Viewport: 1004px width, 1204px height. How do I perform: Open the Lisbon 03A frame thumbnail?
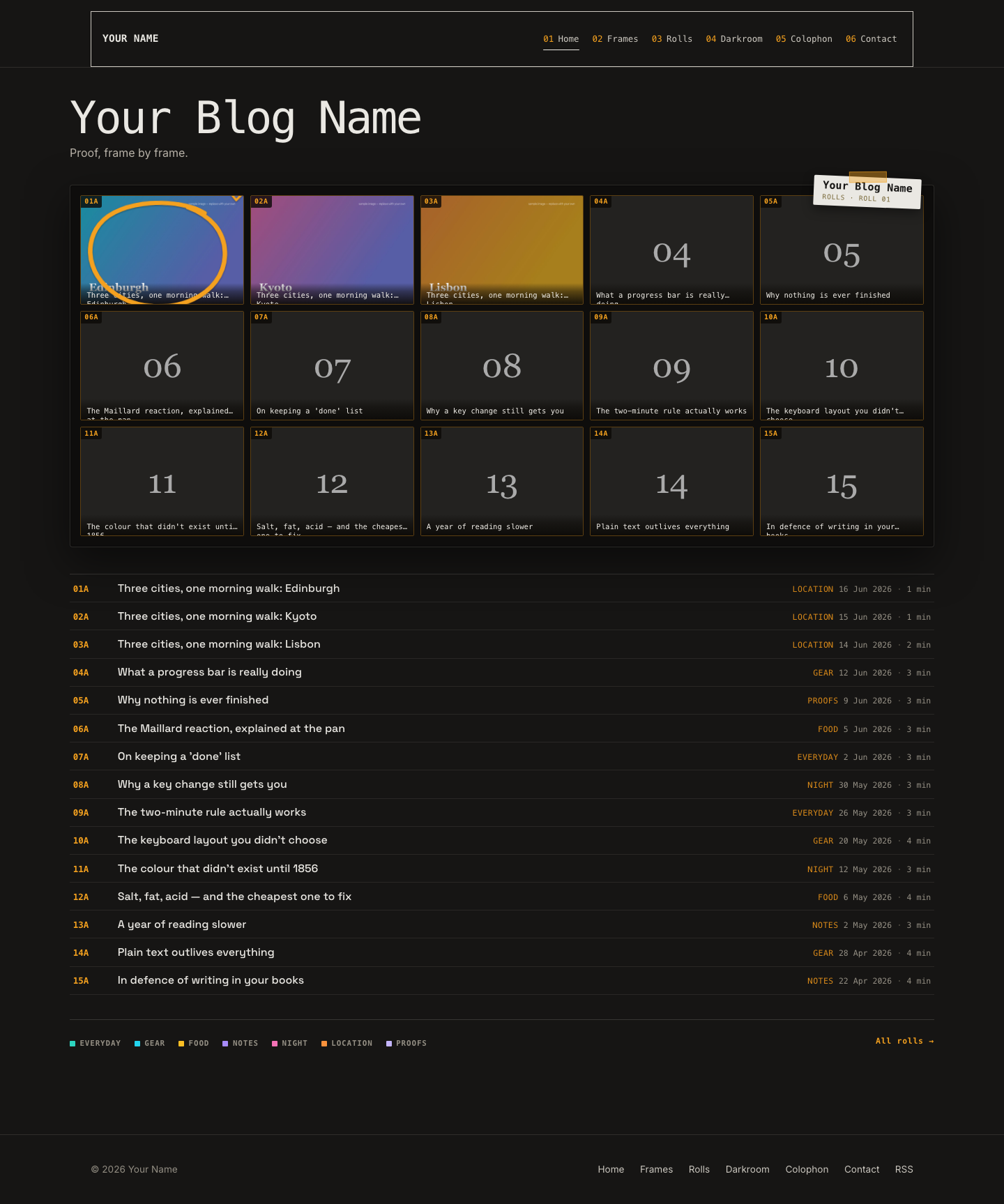[x=502, y=250]
